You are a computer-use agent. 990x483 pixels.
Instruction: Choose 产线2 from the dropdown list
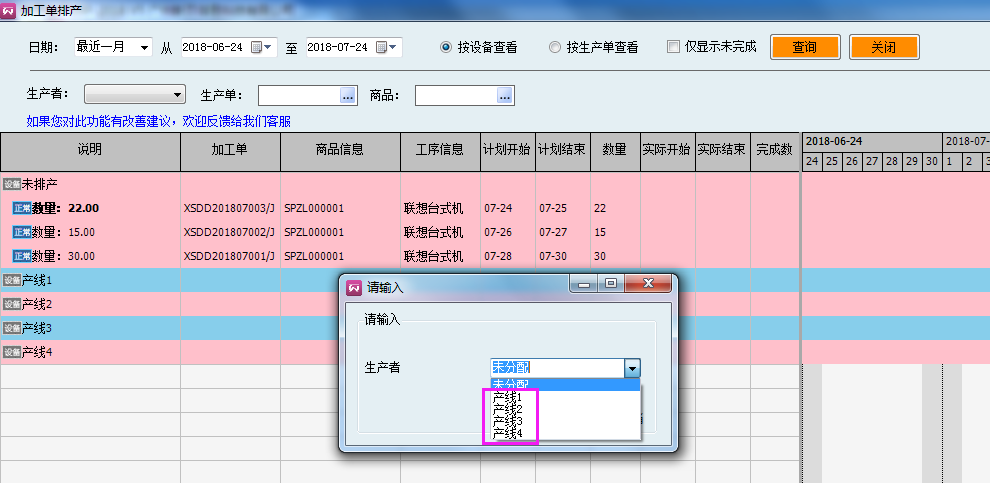pyautogui.click(x=509, y=409)
